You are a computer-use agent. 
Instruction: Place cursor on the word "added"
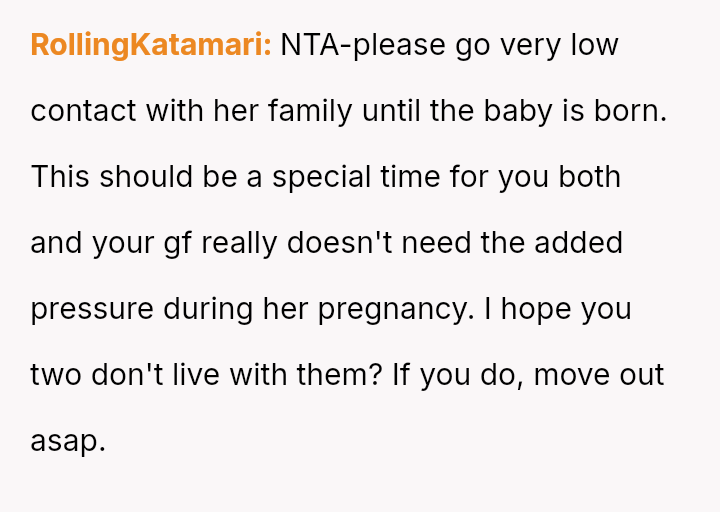click(x=580, y=244)
